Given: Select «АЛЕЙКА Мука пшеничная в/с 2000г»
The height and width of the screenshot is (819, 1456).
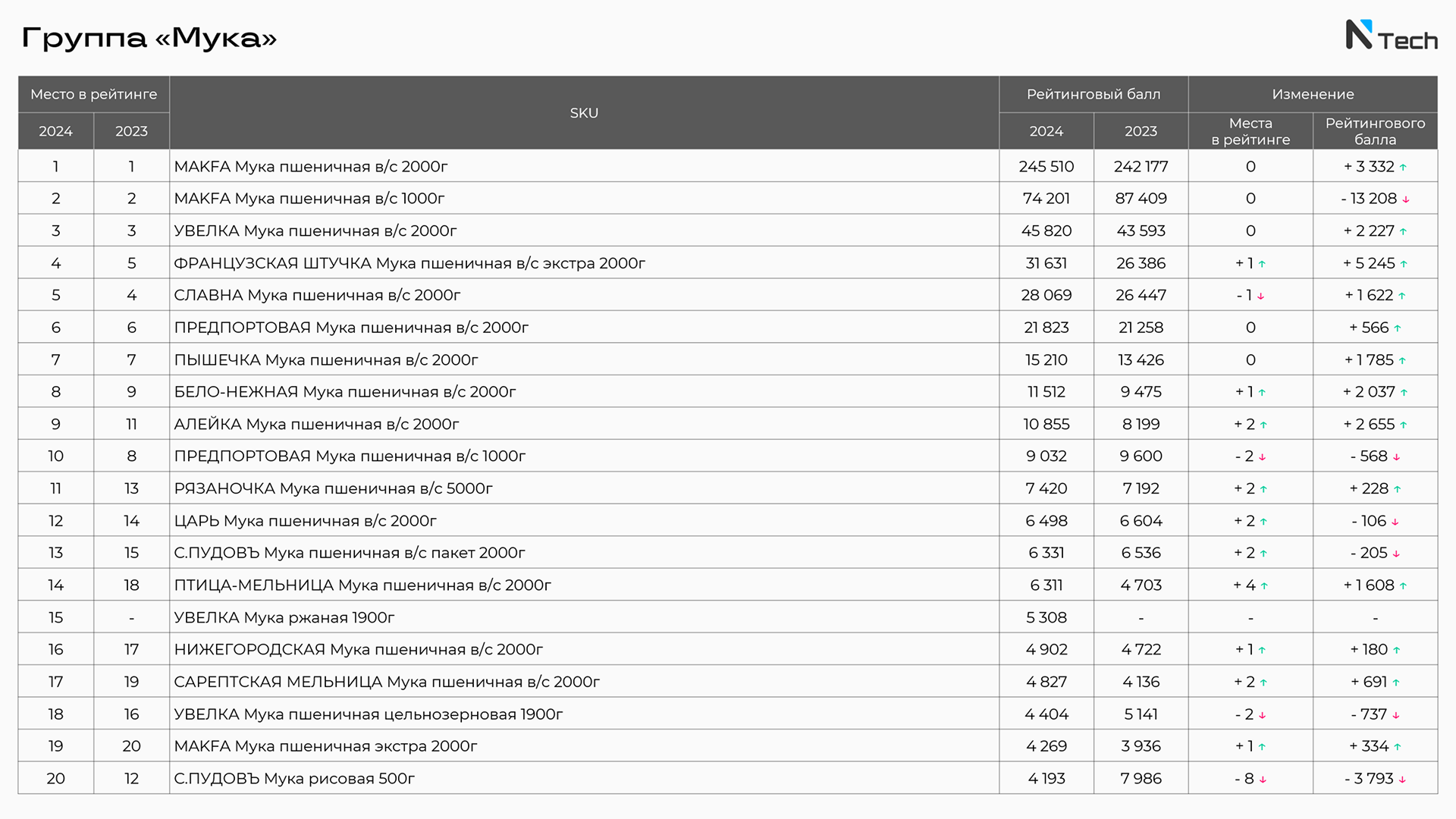Looking at the screenshot, I should click(x=728, y=424).
